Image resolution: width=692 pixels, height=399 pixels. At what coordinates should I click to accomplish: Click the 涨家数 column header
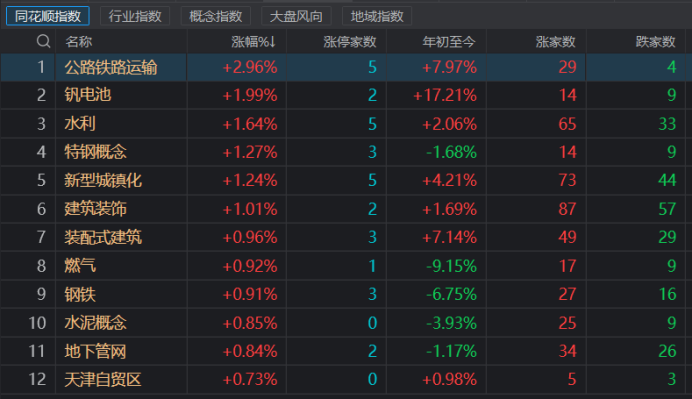pyautogui.click(x=555, y=42)
